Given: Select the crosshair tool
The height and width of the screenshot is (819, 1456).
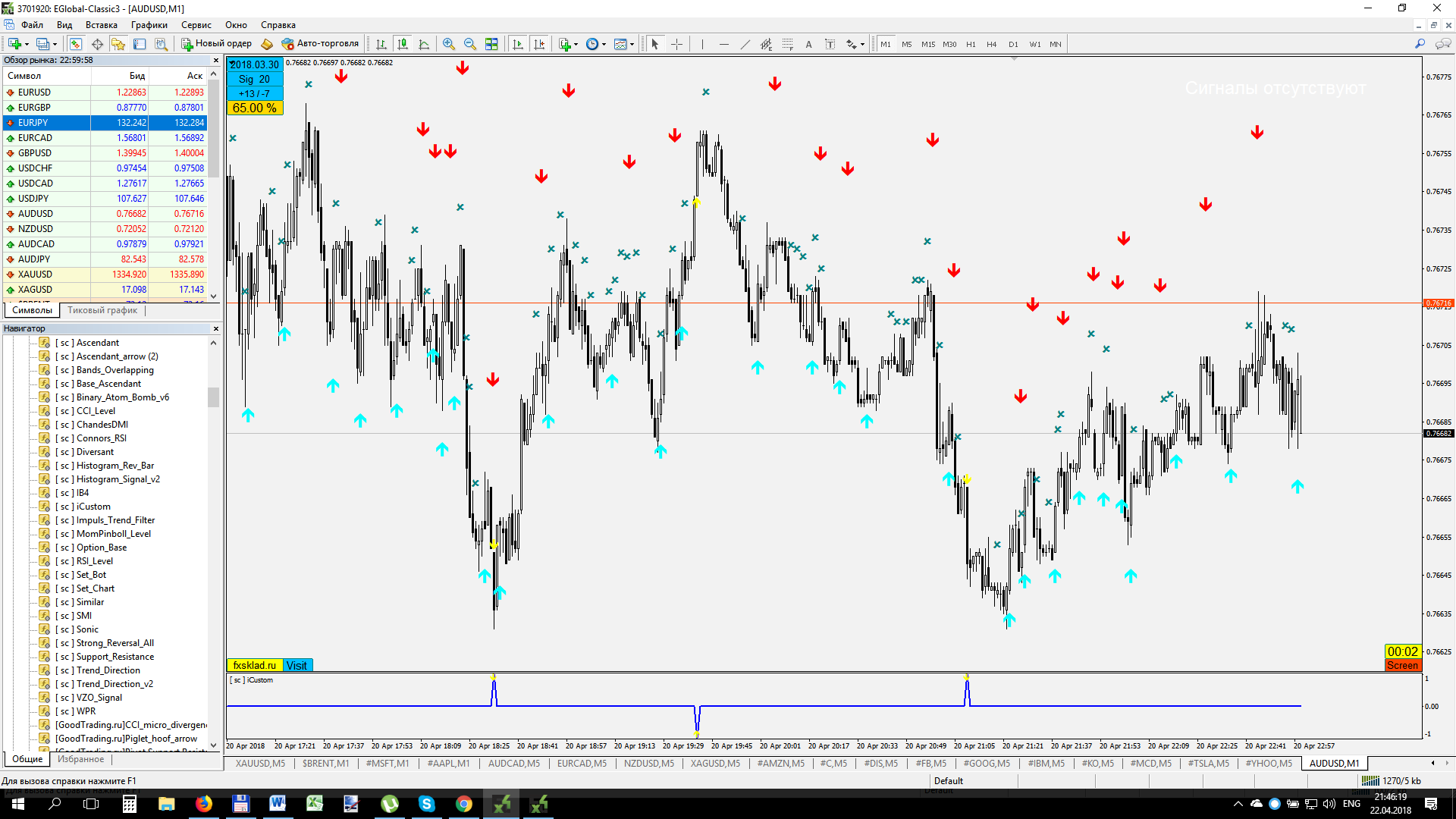Looking at the screenshot, I should tap(677, 44).
